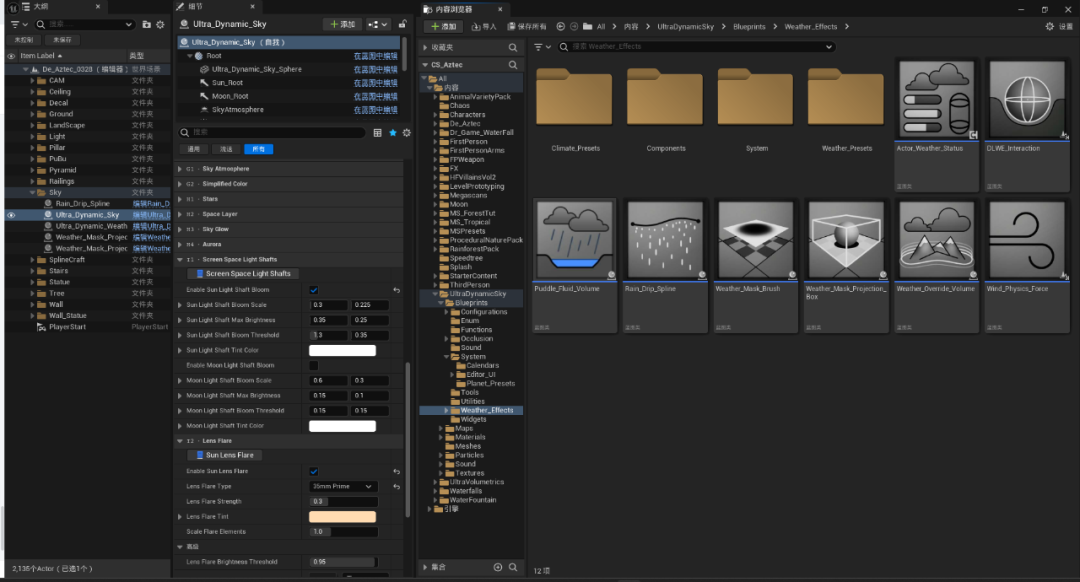Open the Details panel settings gear

407,132
